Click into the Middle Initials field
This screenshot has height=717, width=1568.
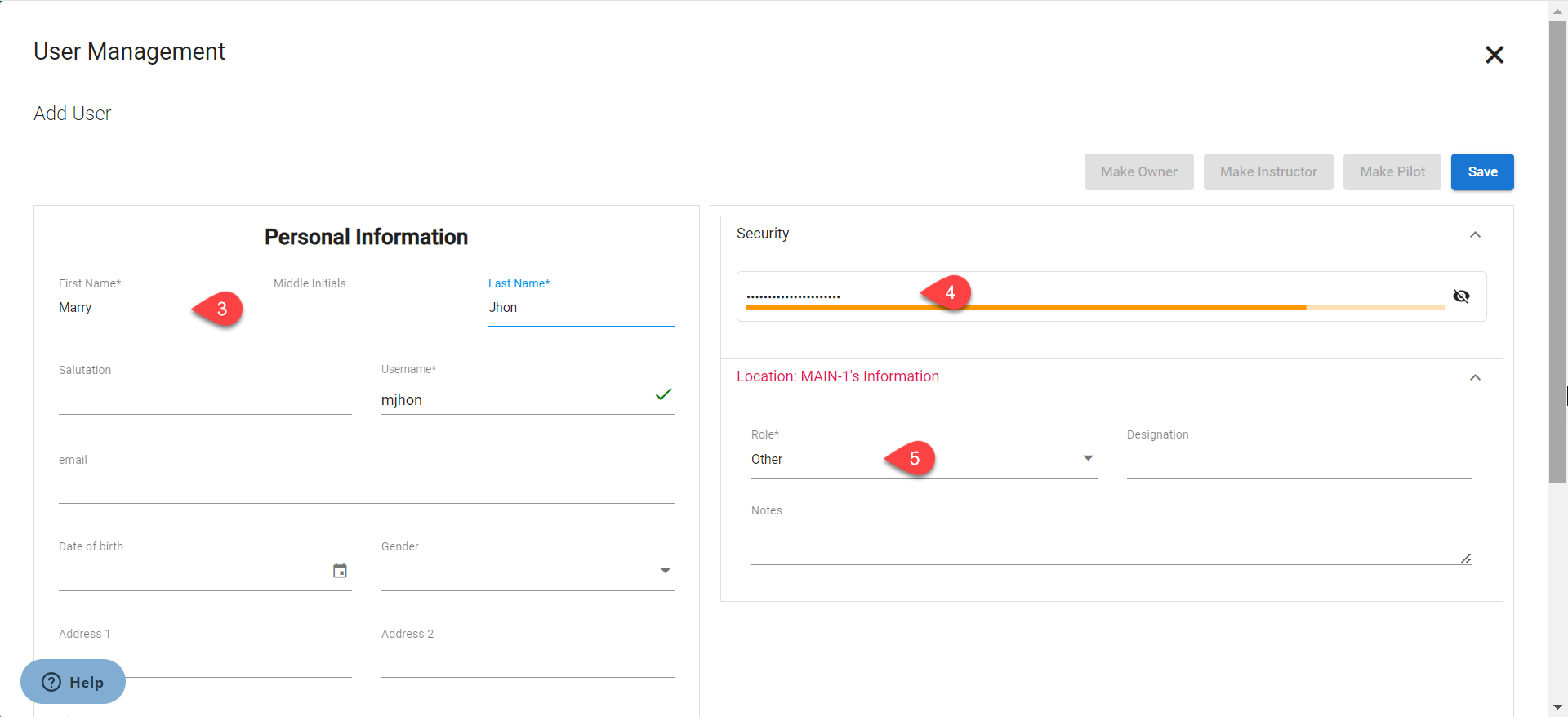(x=365, y=309)
